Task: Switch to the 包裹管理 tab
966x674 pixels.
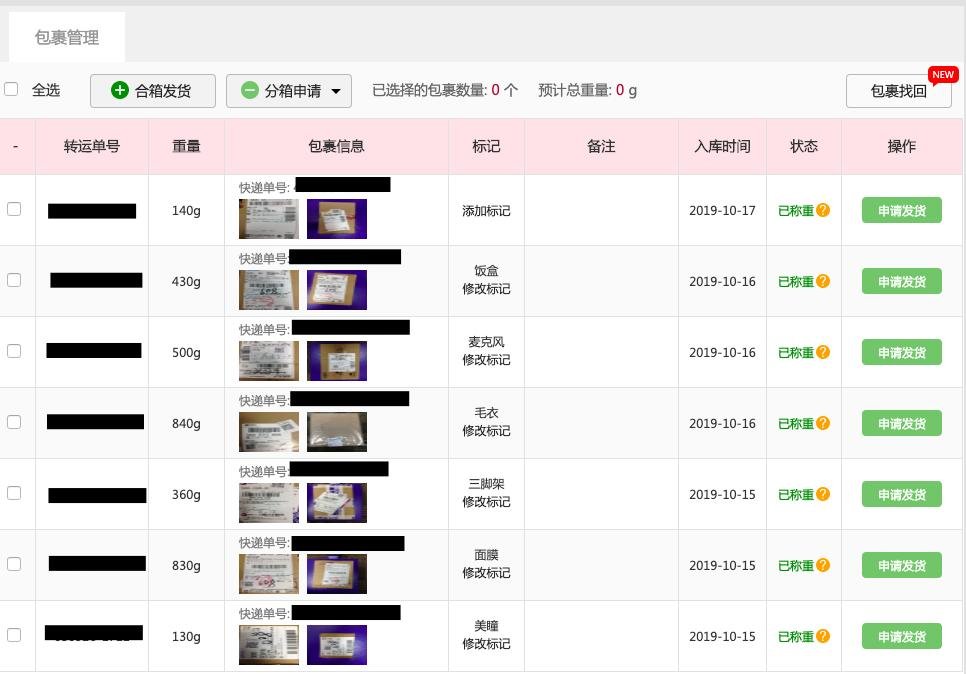Action: (66, 37)
